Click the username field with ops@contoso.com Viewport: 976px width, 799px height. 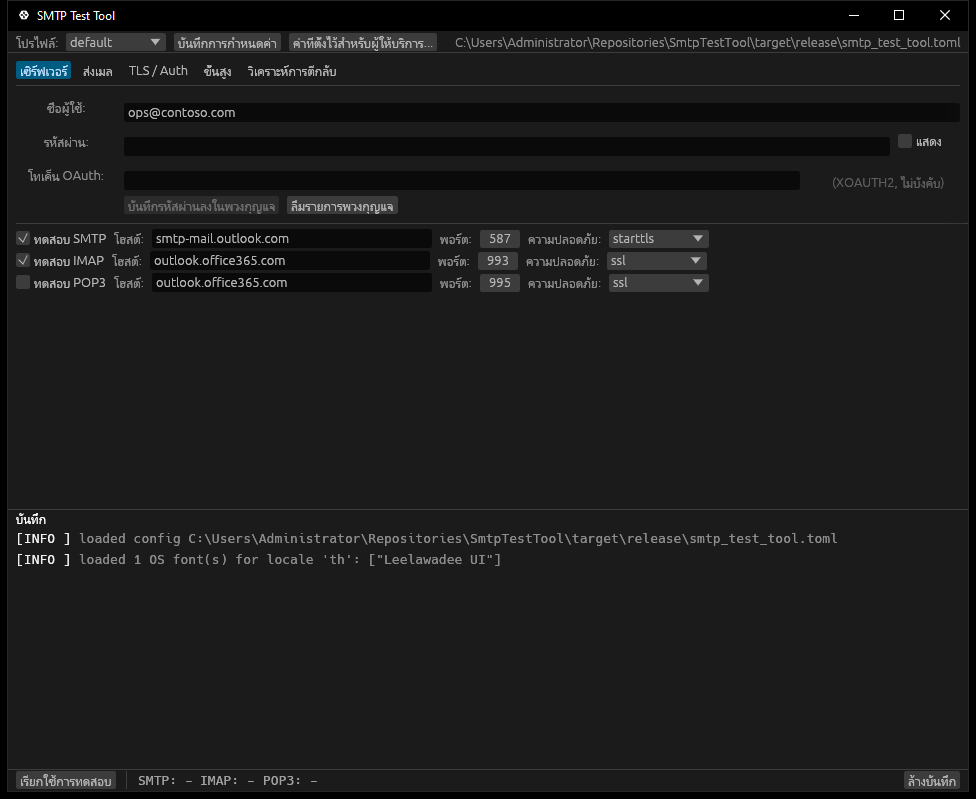(542, 113)
